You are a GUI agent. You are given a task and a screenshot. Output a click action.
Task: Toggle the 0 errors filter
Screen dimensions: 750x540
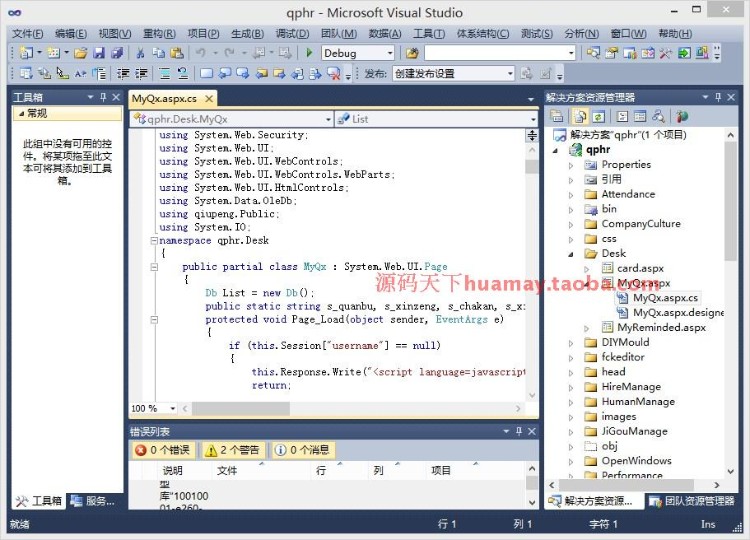[163, 450]
